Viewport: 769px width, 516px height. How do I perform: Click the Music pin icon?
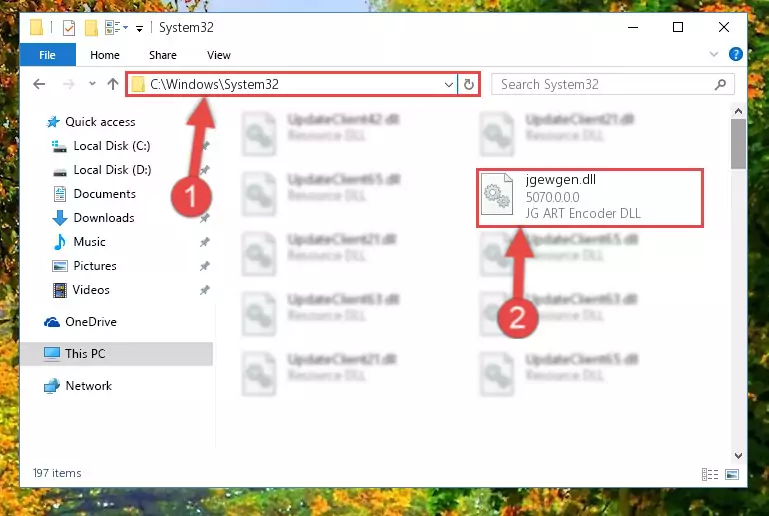pos(205,242)
